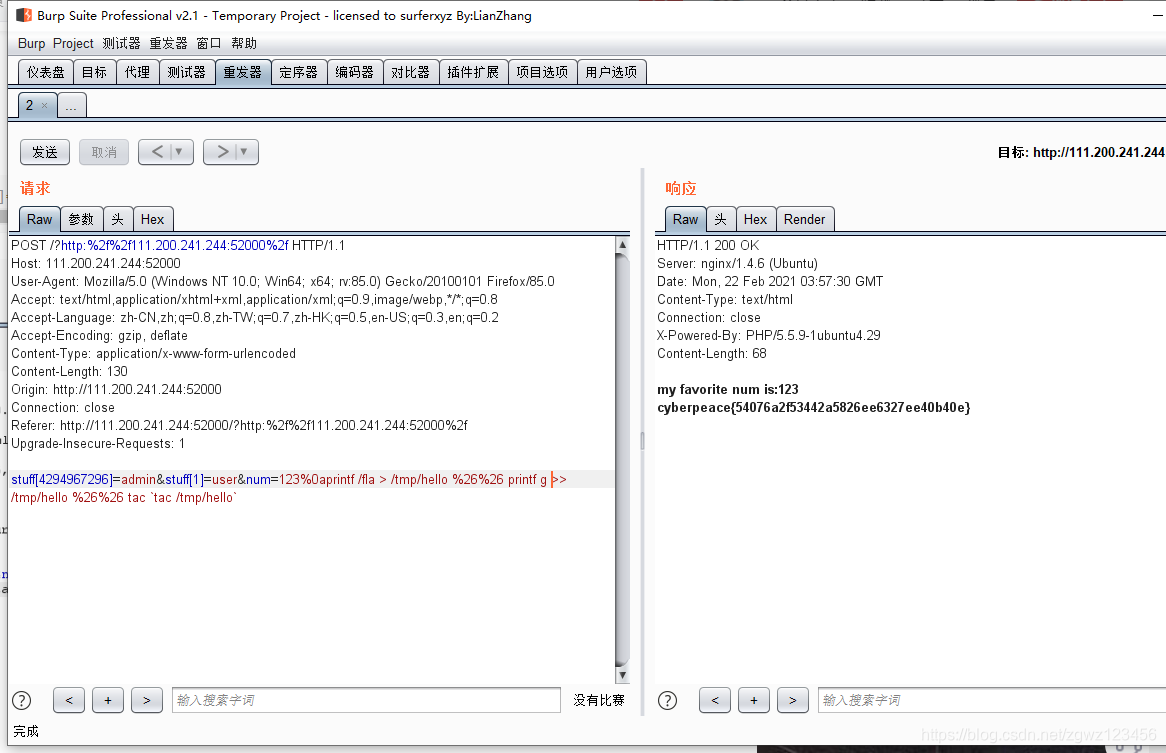
Task: Focus the response search input field
Action: pyautogui.click(x=992, y=700)
